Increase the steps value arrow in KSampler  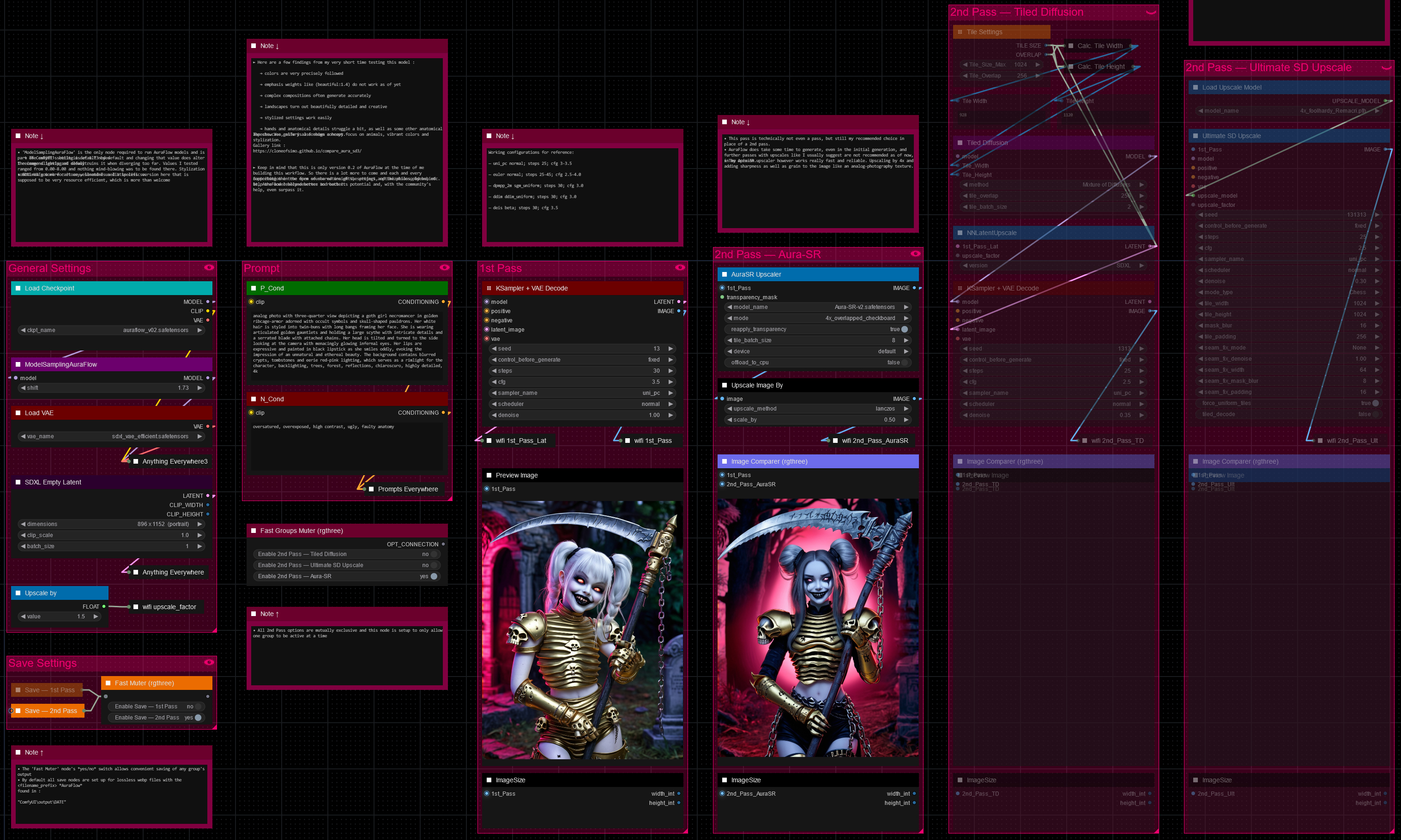click(x=670, y=371)
